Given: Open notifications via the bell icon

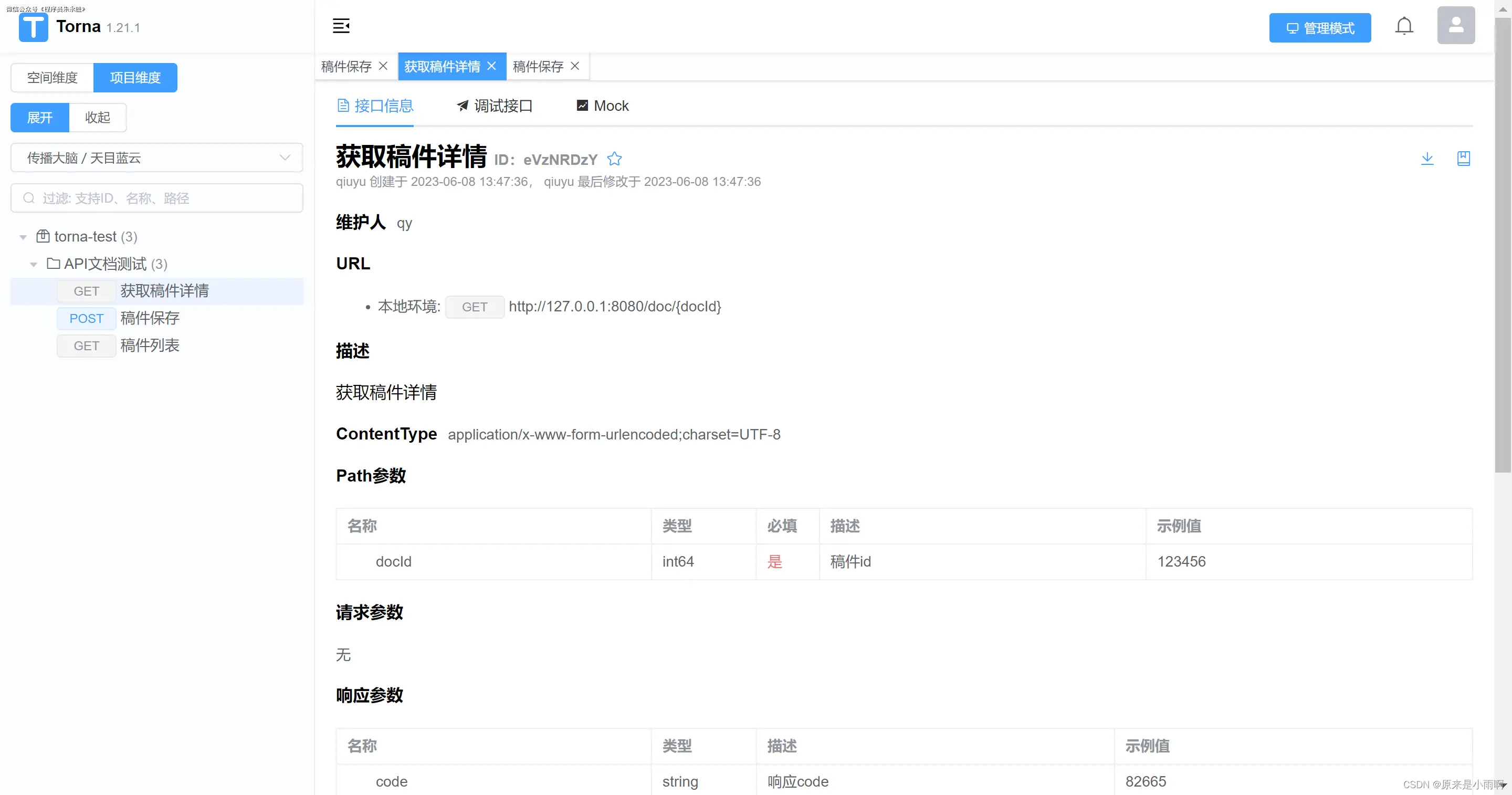Looking at the screenshot, I should click(1403, 26).
